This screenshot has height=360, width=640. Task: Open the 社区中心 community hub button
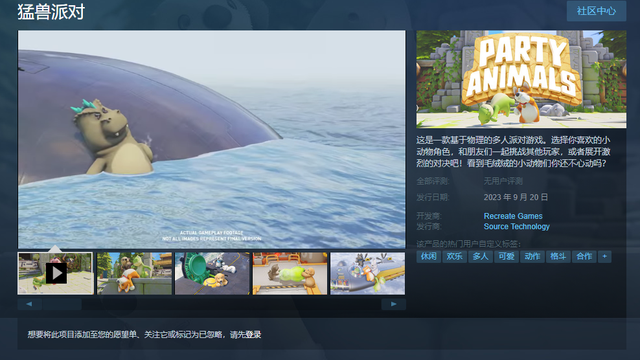tap(596, 11)
